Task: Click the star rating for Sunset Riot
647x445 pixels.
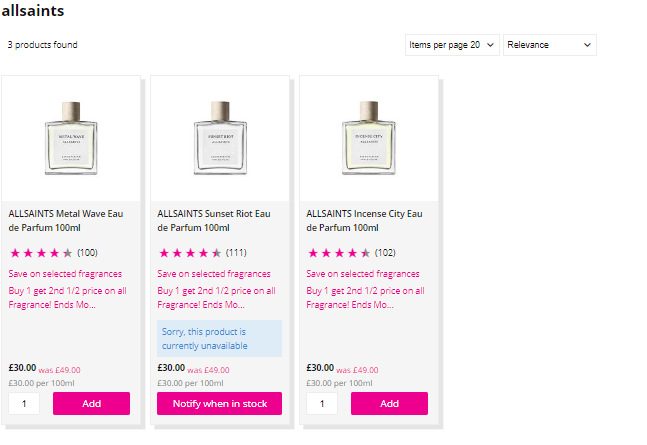Action: [190, 253]
